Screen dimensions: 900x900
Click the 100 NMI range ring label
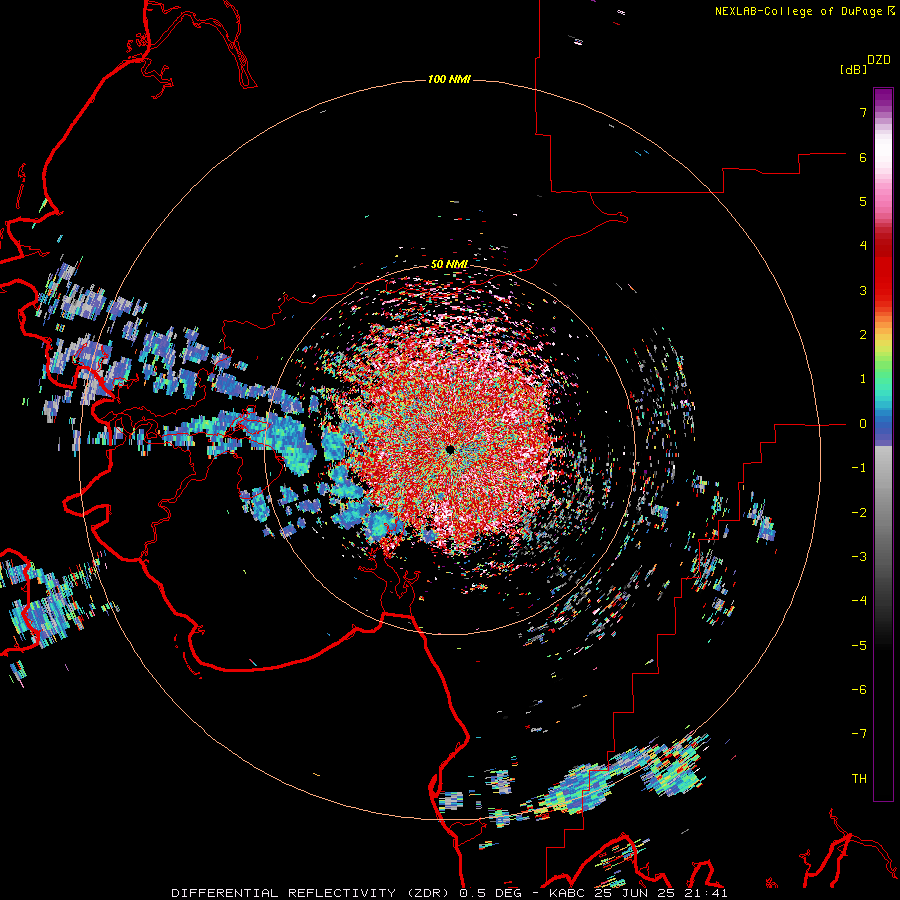(x=449, y=79)
